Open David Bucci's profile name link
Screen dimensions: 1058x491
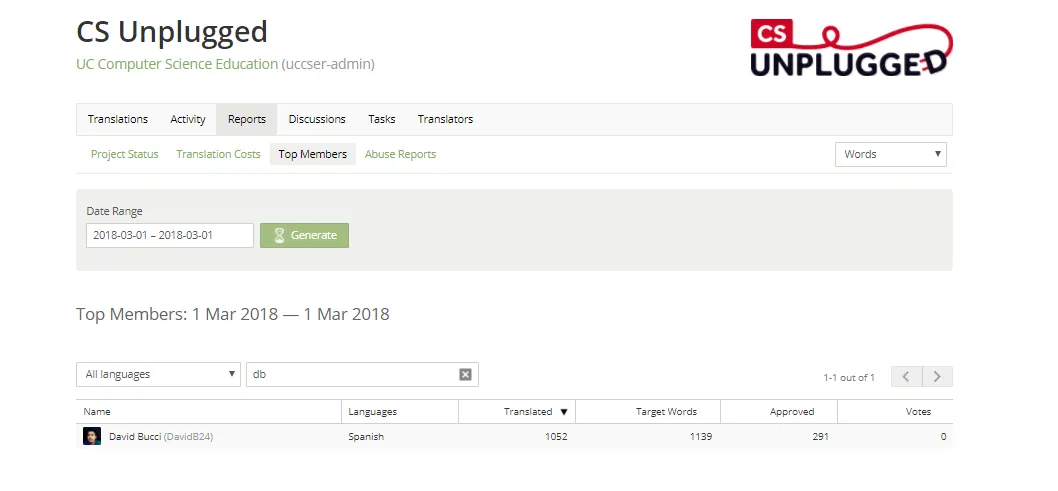point(135,436)
